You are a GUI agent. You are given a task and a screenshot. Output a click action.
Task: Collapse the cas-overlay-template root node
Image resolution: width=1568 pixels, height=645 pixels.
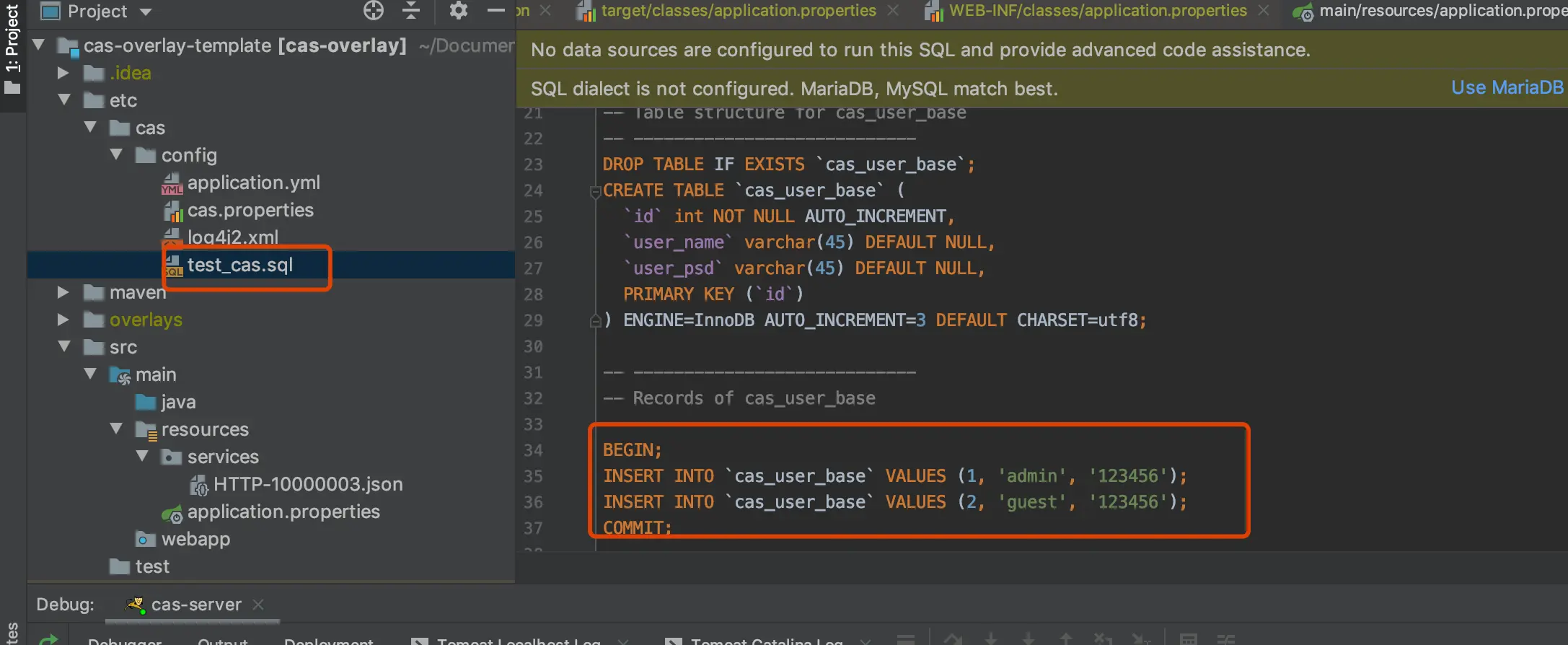click(39, 45)
